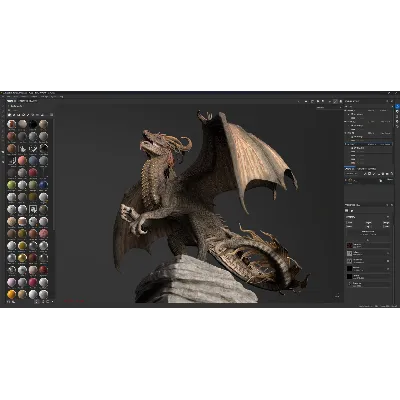Image resolution: width=400 pixels, height=400 pixels.
Task: Toggle the bottom-right channel button in Properties
Action: [x=386, y=226]
